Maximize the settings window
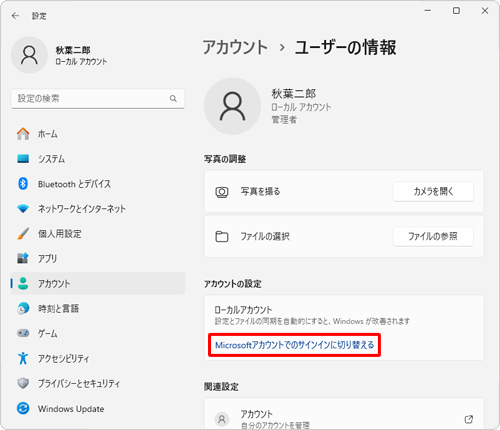The width and height of the screenshot is (500, 430). click(456, 11)
